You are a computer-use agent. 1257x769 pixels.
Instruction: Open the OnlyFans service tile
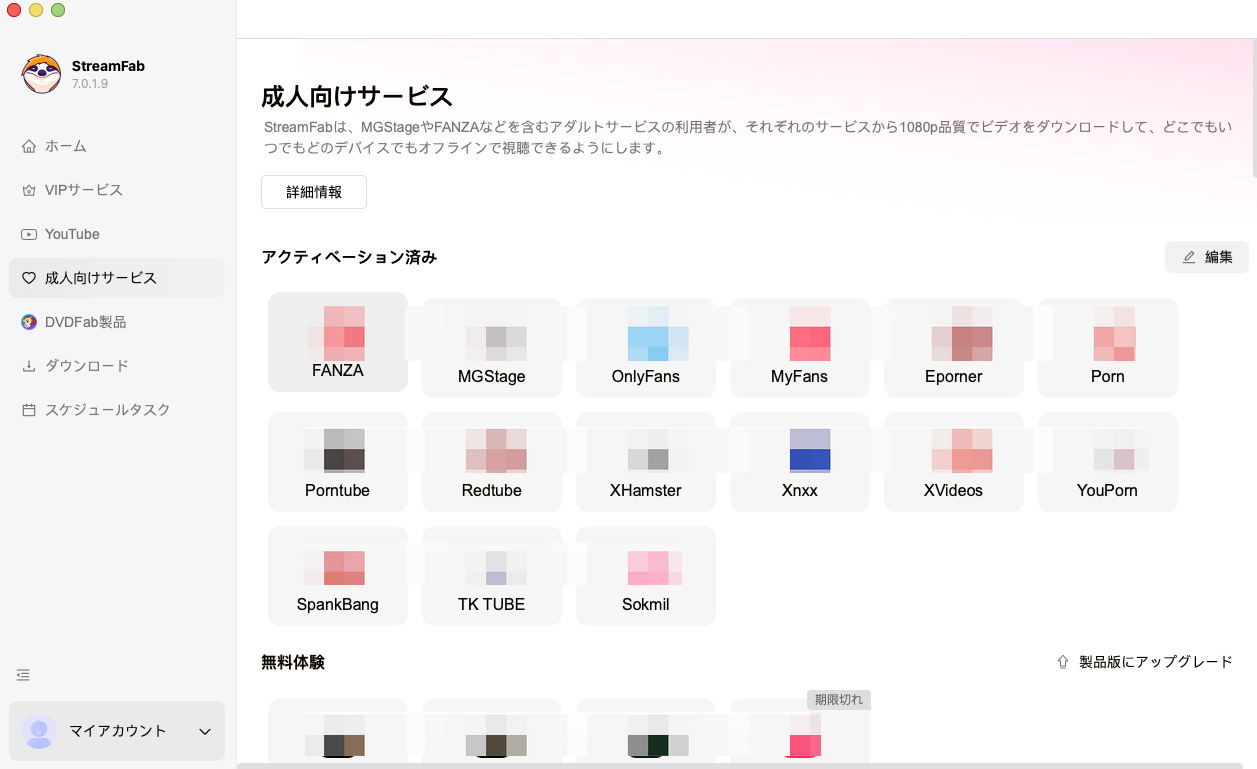click(x=646, y=348)
